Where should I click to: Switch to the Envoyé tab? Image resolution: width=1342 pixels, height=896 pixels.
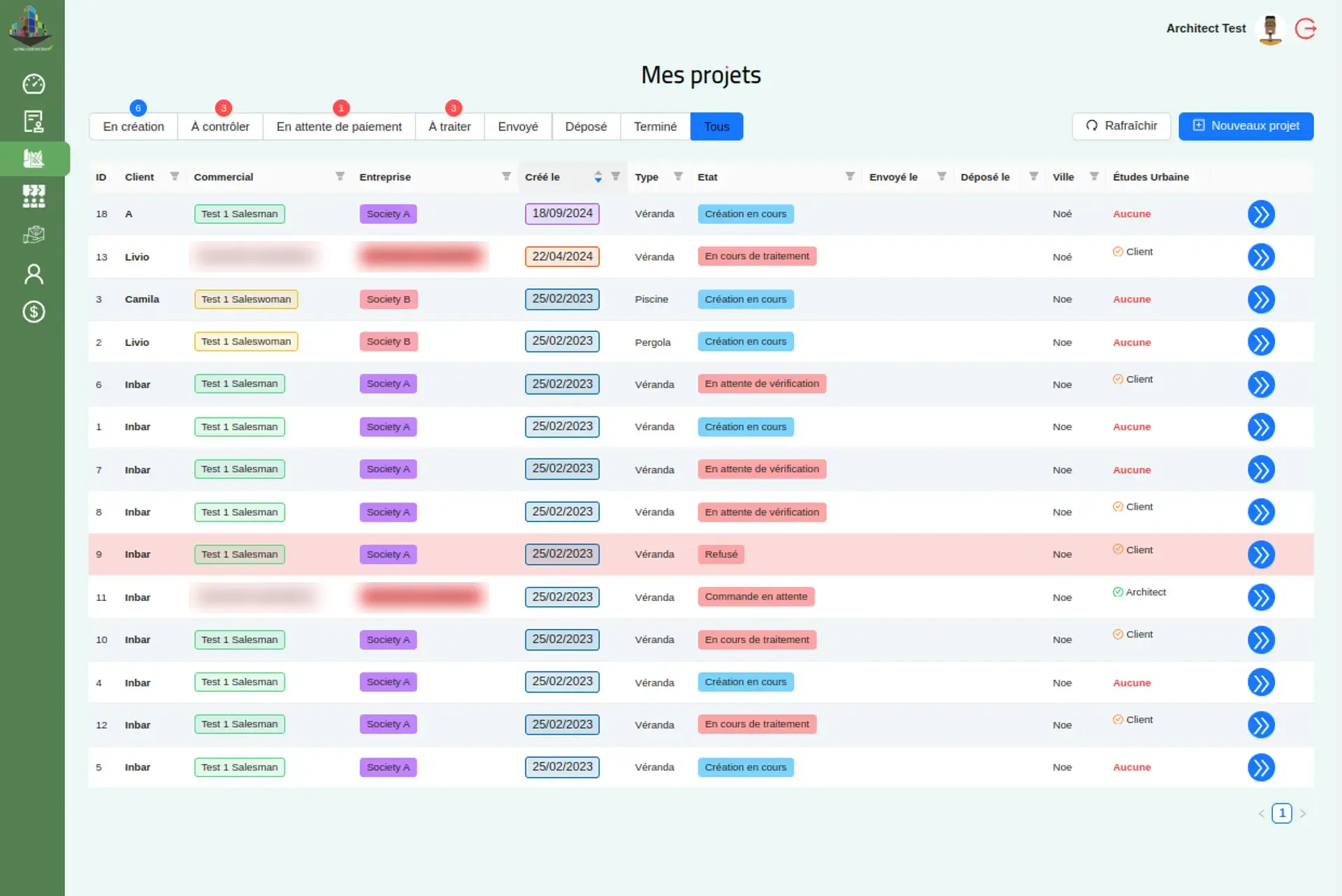pyautogui.click(x=518, y=127)
